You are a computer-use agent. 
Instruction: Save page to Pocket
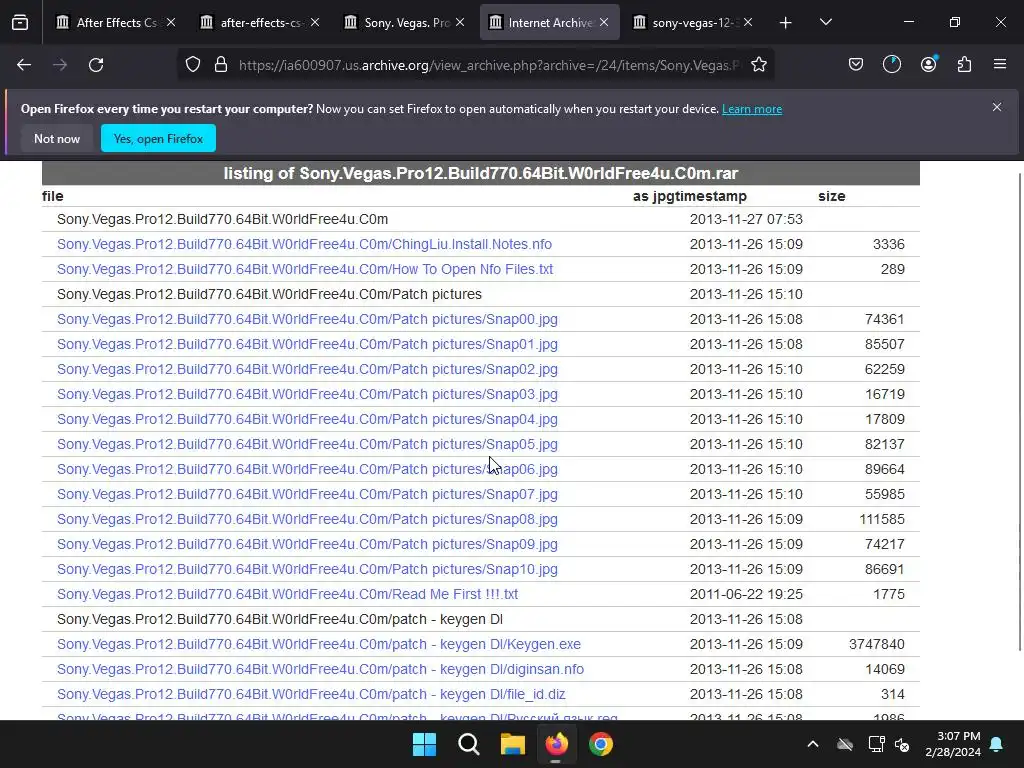856,65
